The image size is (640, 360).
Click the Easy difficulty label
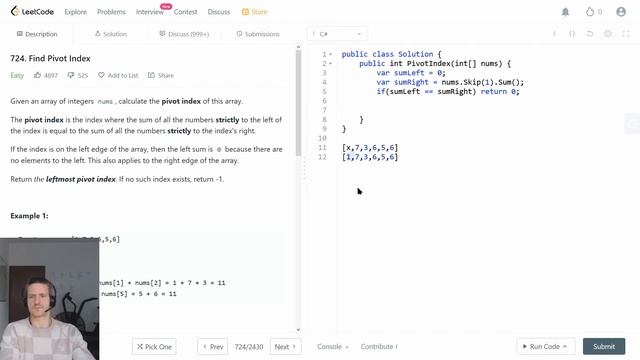pyautogui.click(x=17, y=75)
